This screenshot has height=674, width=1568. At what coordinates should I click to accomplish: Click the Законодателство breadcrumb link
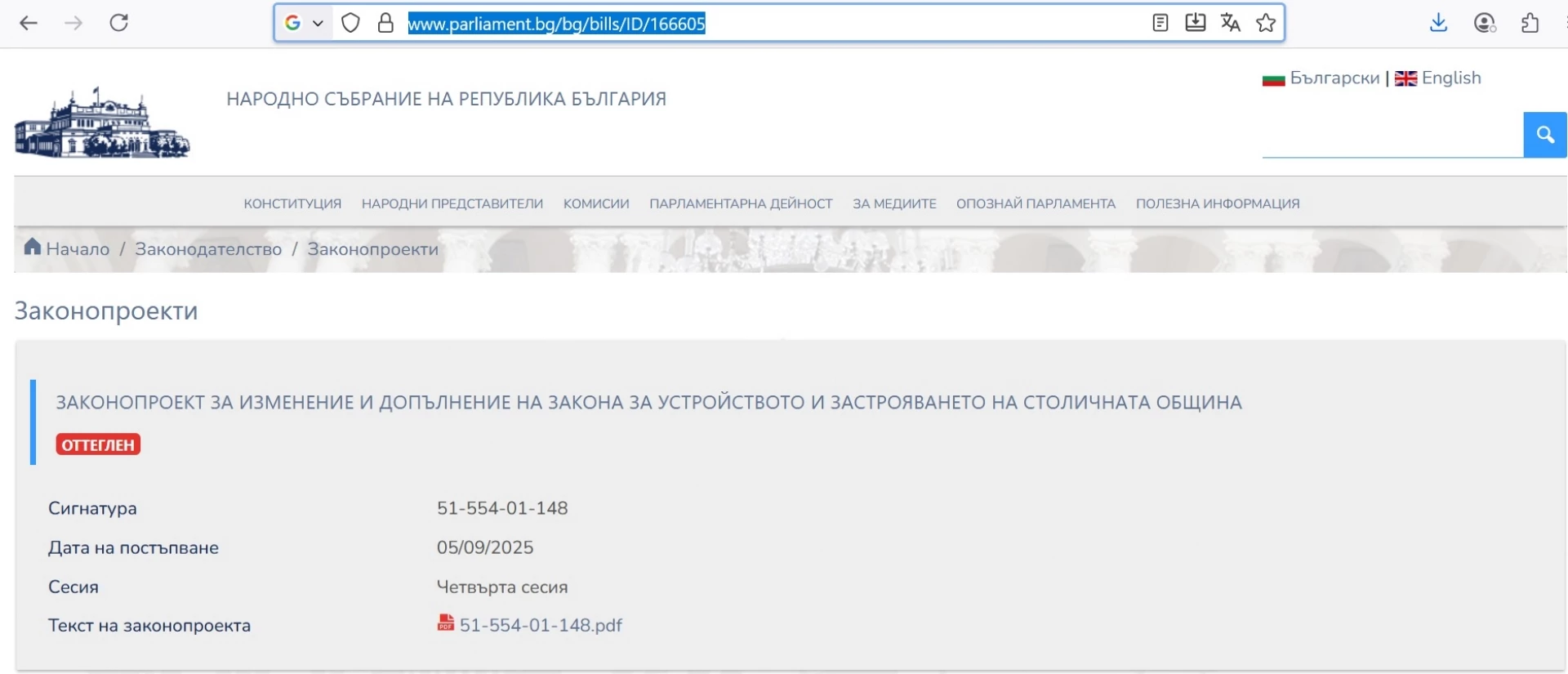[x=208, y=249]
